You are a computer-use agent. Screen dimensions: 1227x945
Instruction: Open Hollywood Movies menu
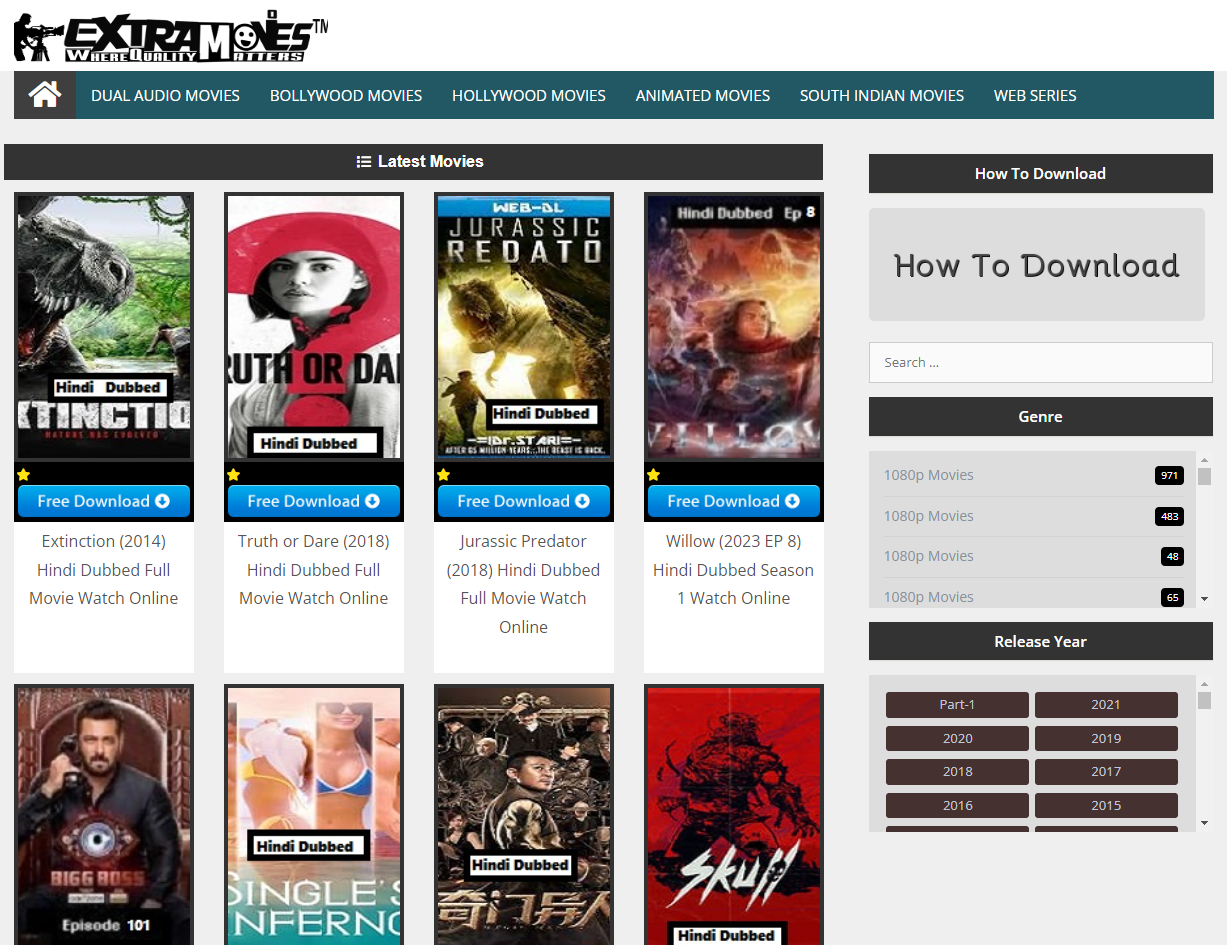pyautogui.click(x=529, y=96)
